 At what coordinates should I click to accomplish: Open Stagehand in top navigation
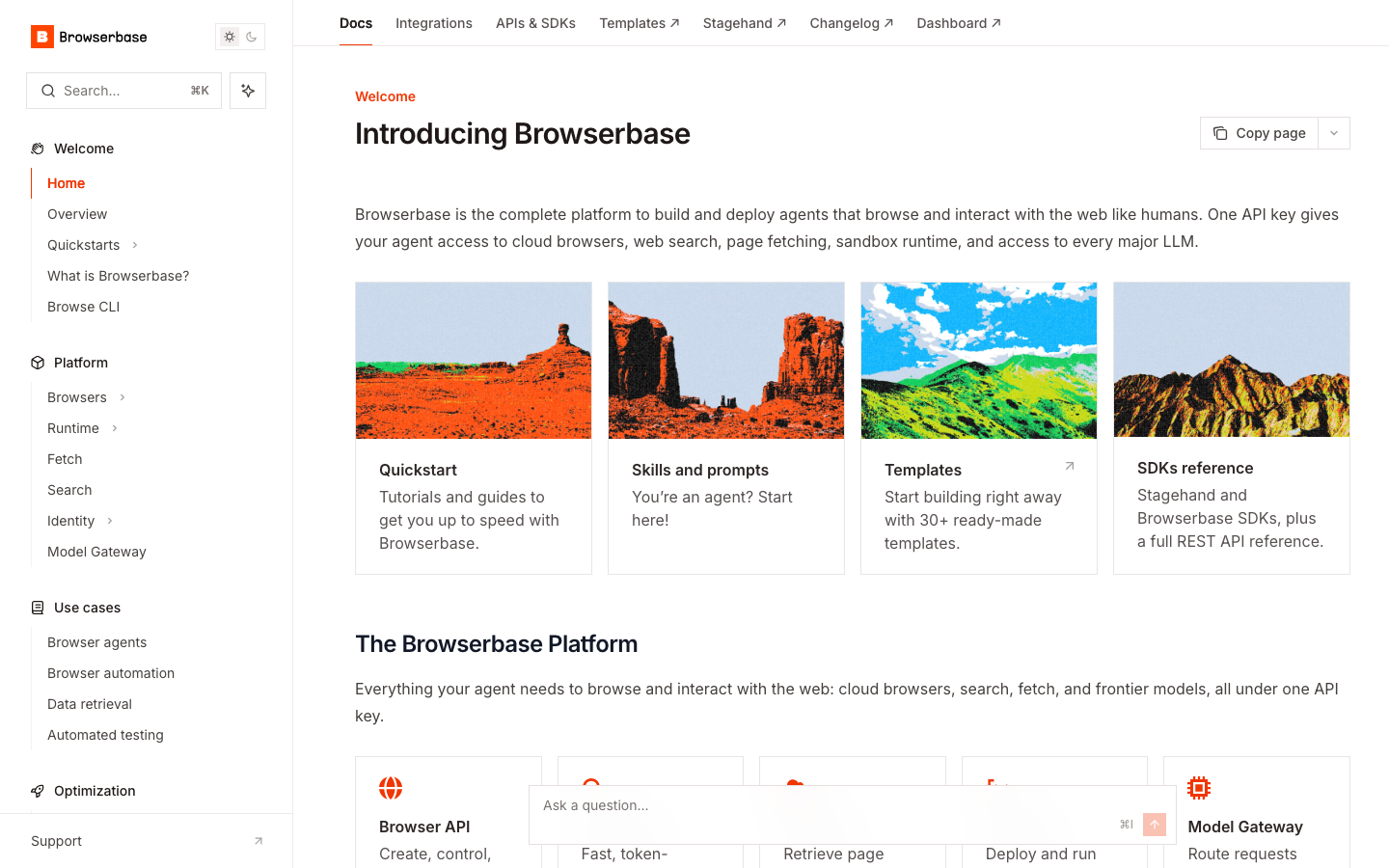(x=745, y=23)
